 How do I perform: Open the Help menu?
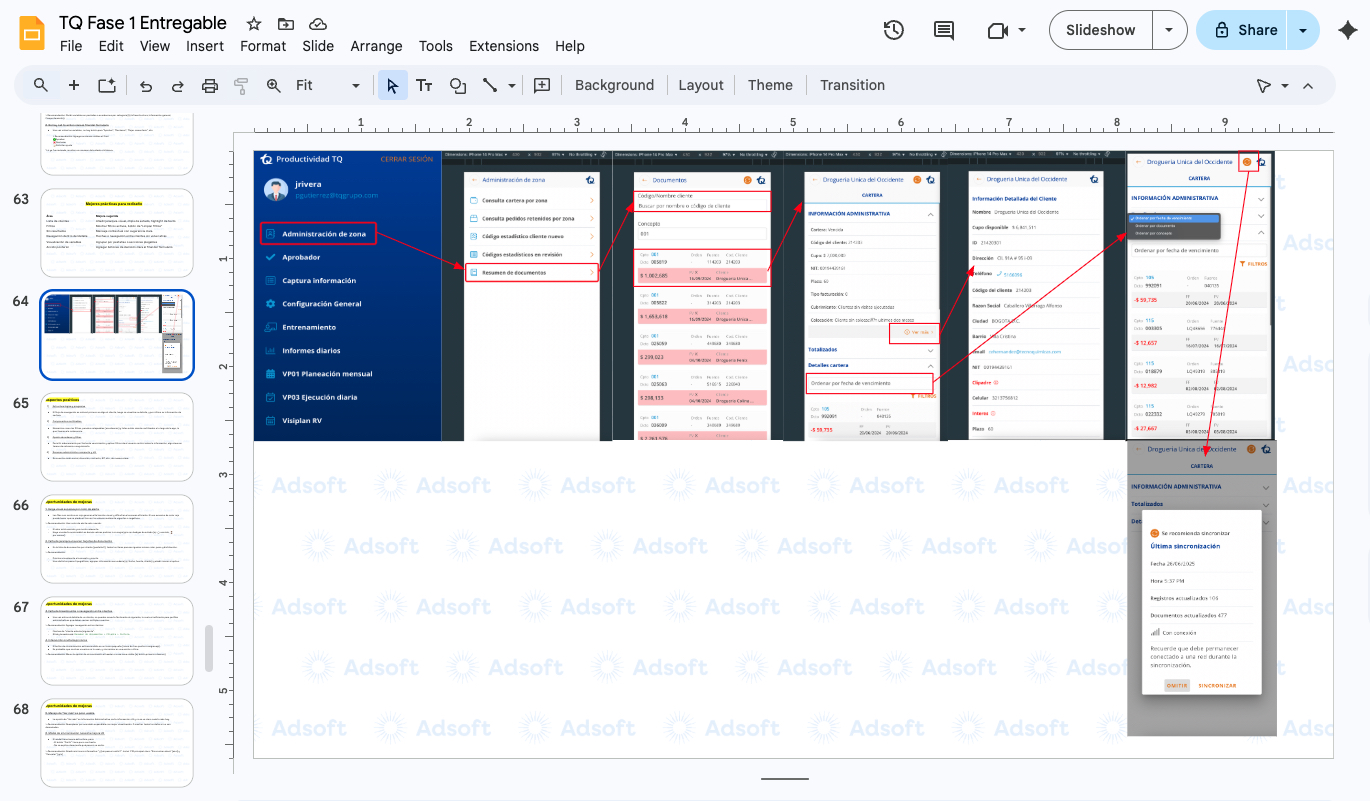click(x=570, y=46)
